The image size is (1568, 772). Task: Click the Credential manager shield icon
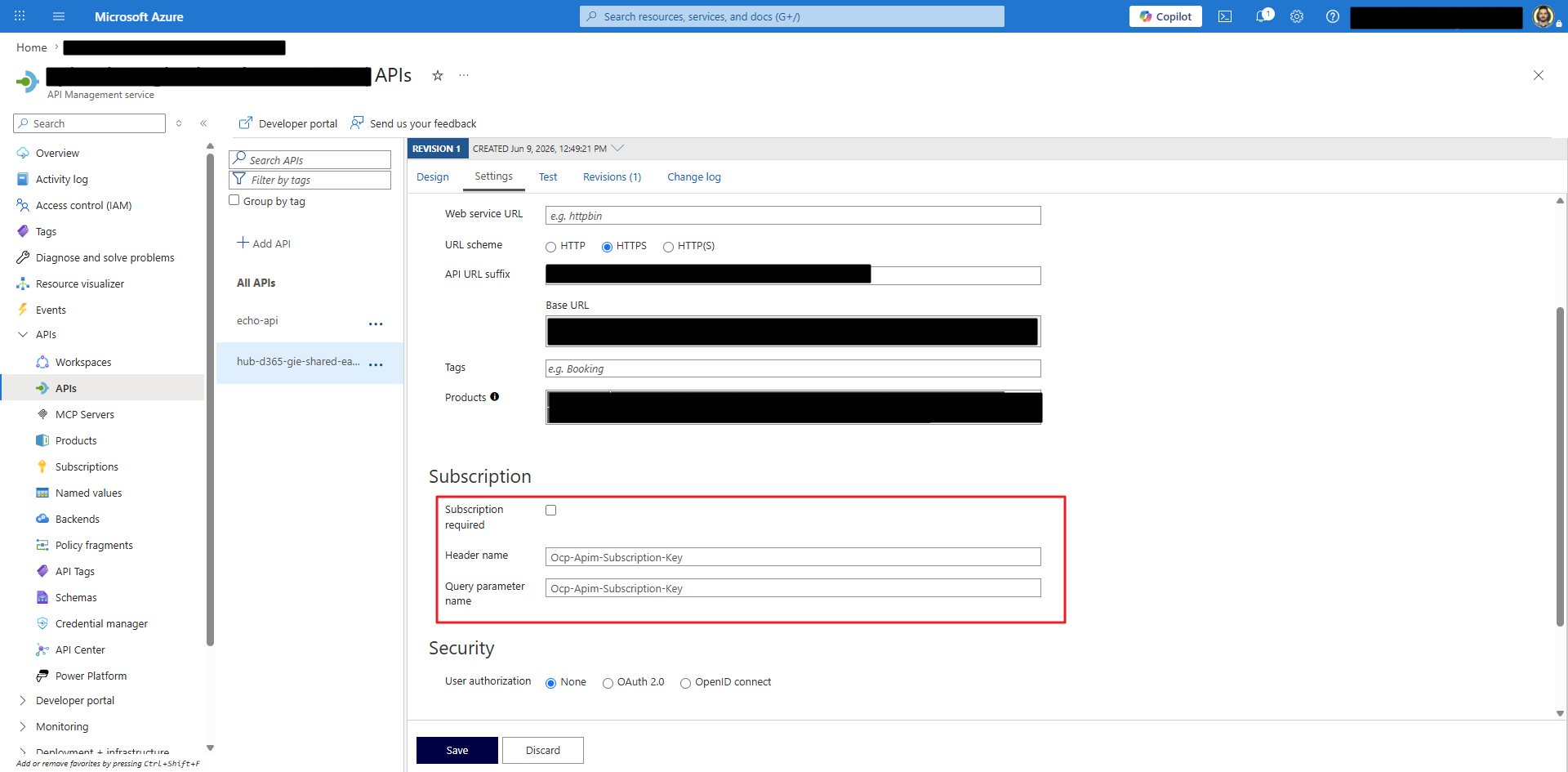pos(42,623)
